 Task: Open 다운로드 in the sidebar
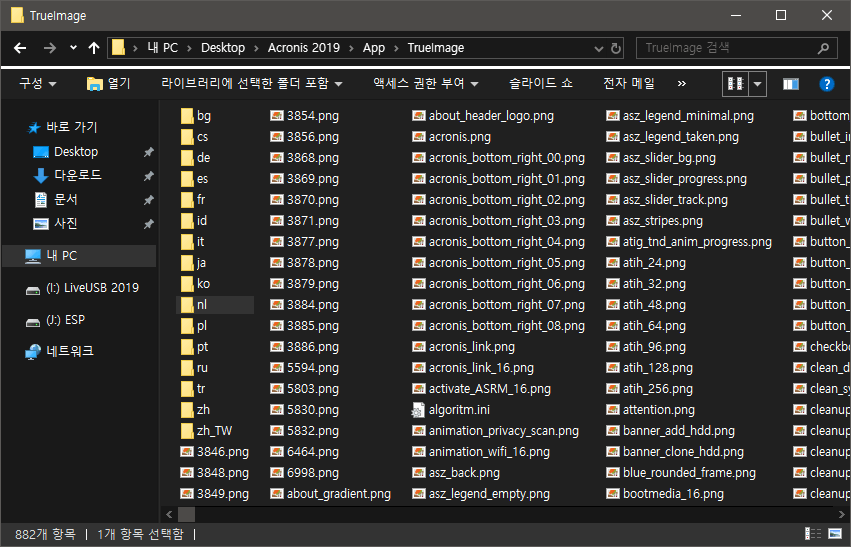pyautogui.click(x=78, y=175)
